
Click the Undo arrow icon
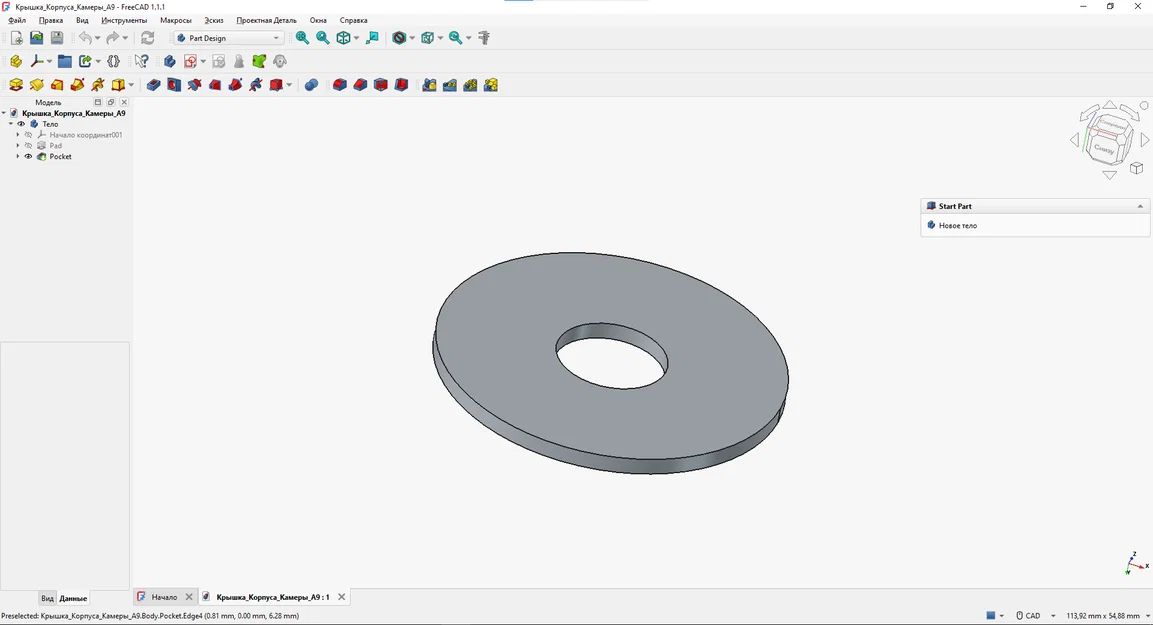click(x=85, y=38)
